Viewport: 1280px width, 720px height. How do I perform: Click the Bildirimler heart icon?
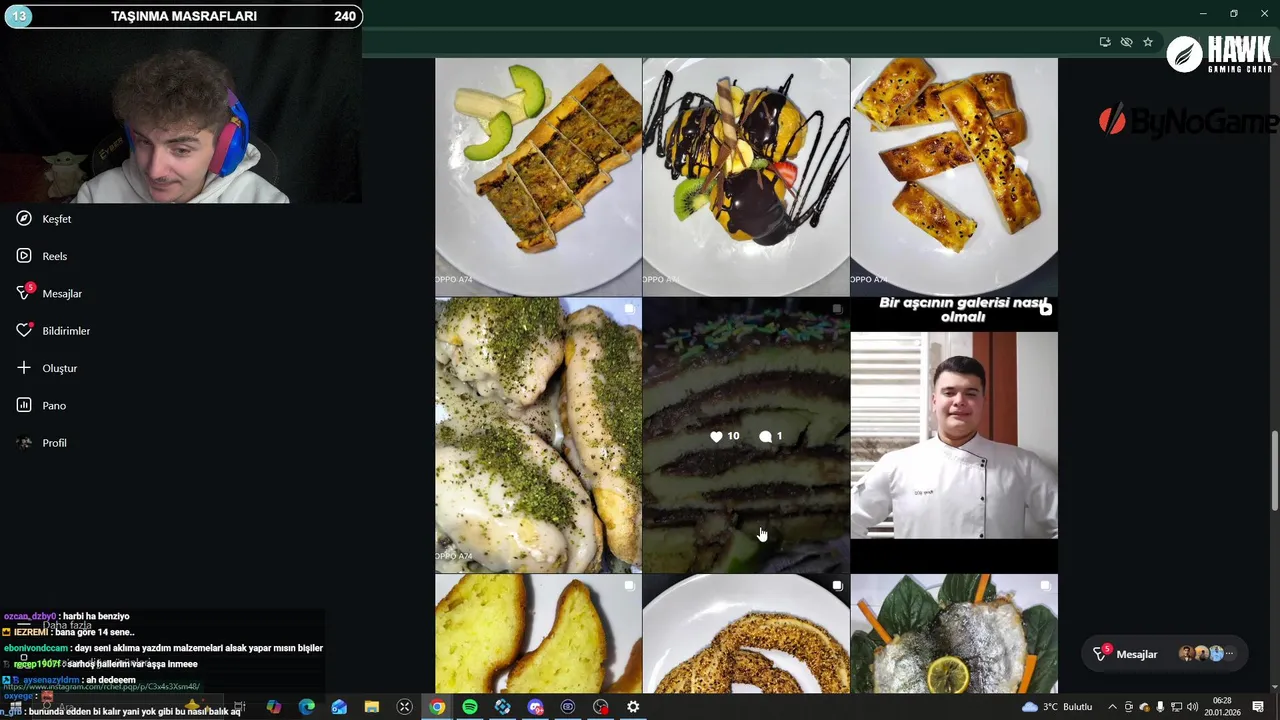coord(24,331)
